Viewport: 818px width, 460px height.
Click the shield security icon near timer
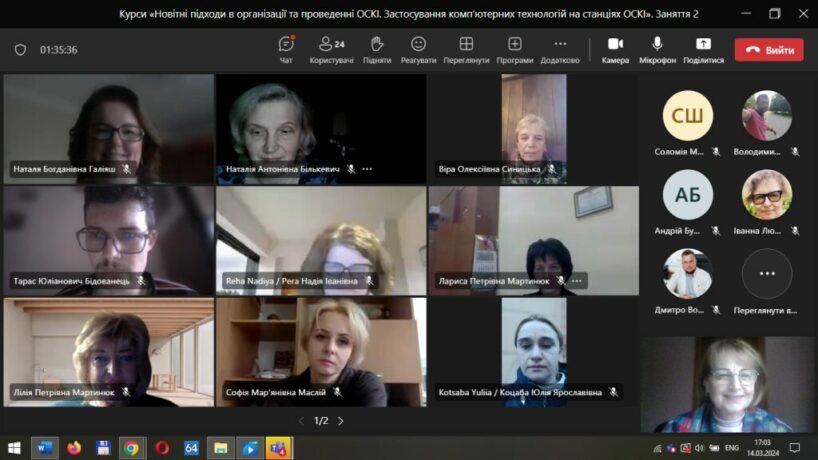[x=20, y=50]
